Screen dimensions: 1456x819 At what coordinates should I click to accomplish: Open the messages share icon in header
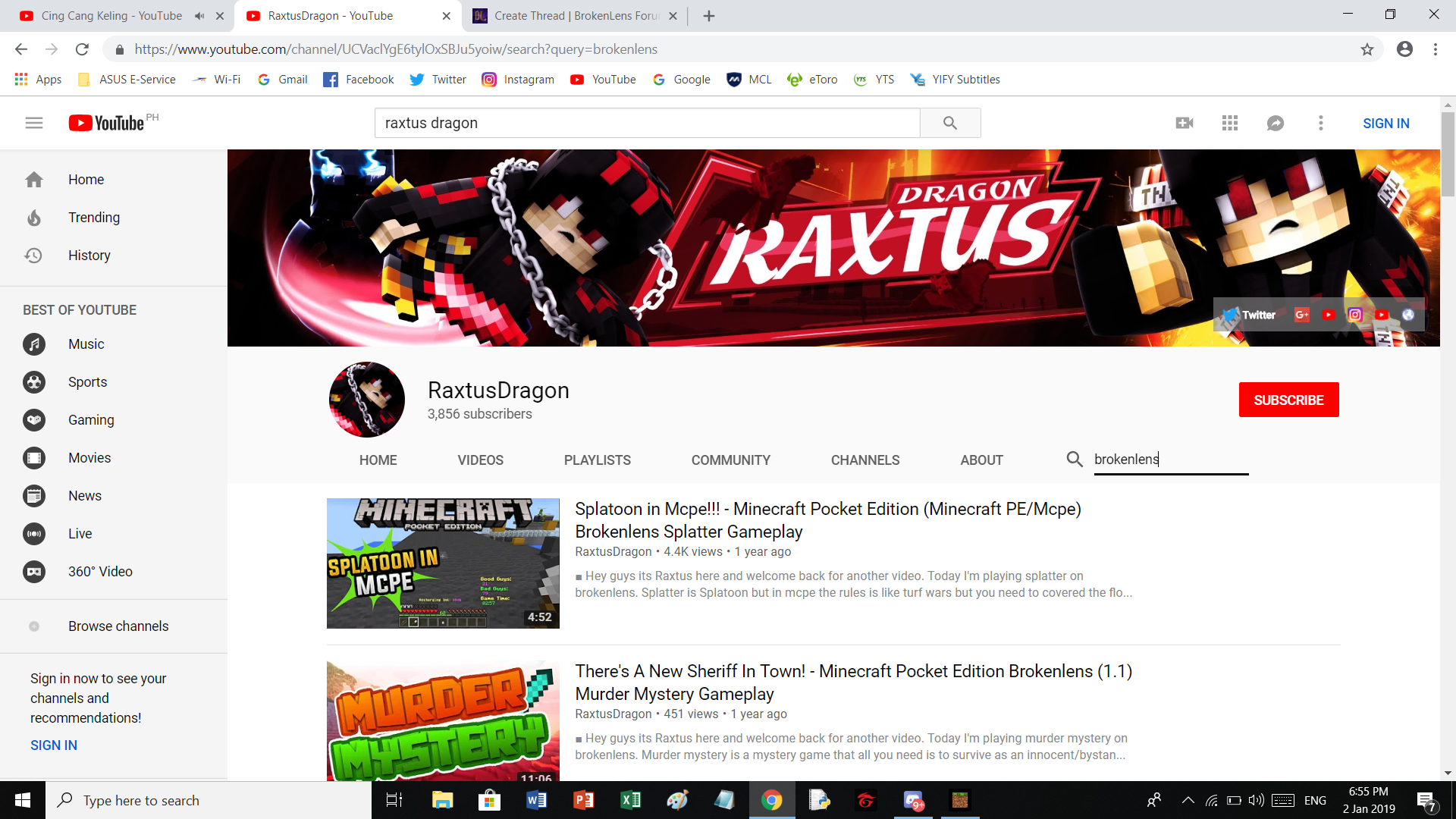[x=1276, y=123]
